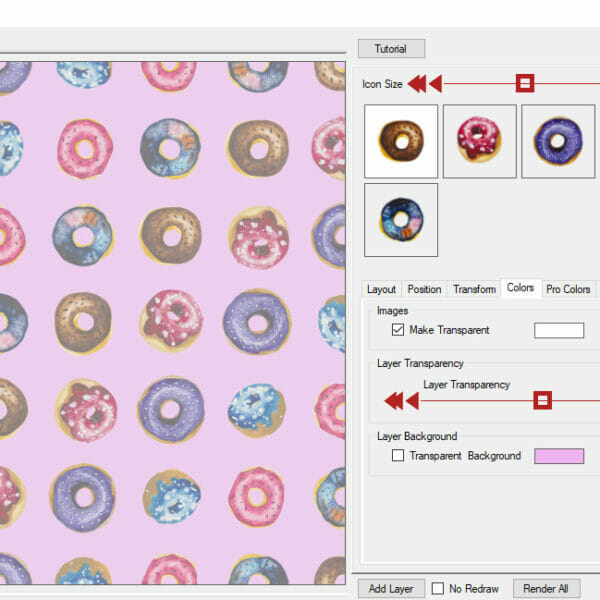This screenshot has height=600, width=600.
Task: Switch to the Position tab
Action: 424,289
